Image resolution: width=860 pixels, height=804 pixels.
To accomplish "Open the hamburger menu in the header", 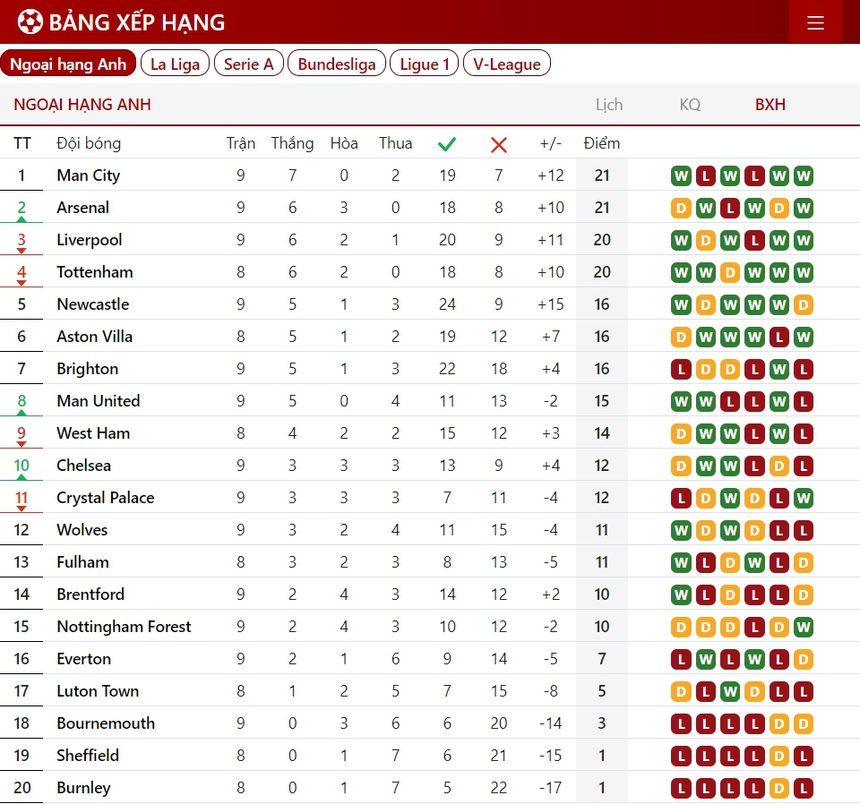I will point(815,22).
